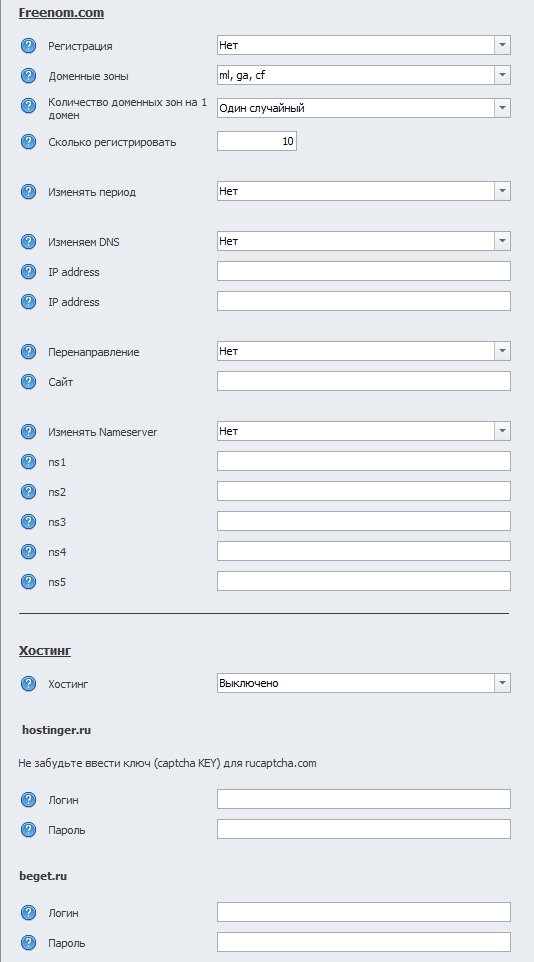Click help icon for Изменять Nameserver
The image size is (534, 962).
pos(28,431)
